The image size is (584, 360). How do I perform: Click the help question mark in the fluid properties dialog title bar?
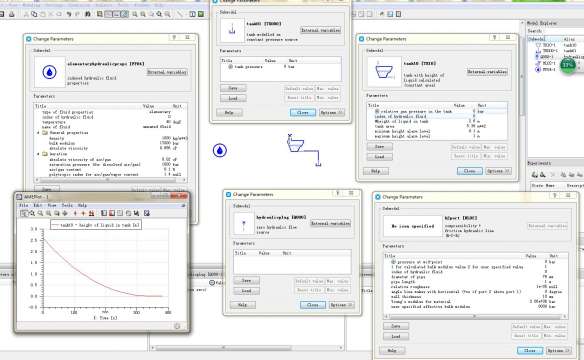(174, 38)
